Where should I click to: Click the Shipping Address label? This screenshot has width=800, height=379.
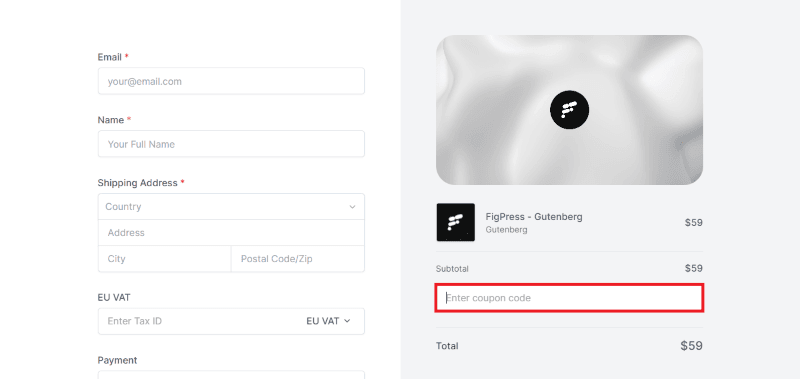[x=137, y=183]
